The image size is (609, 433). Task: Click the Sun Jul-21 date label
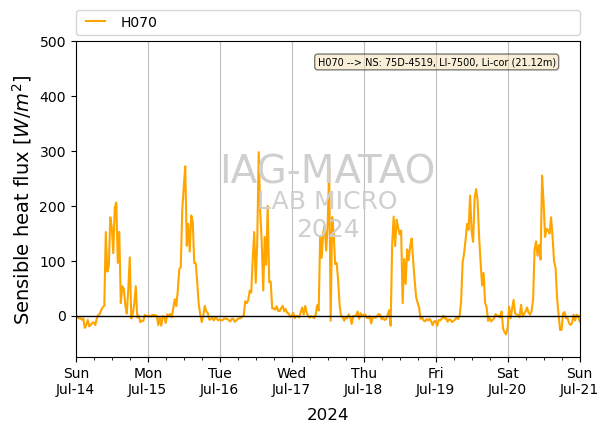pos(579,381)
